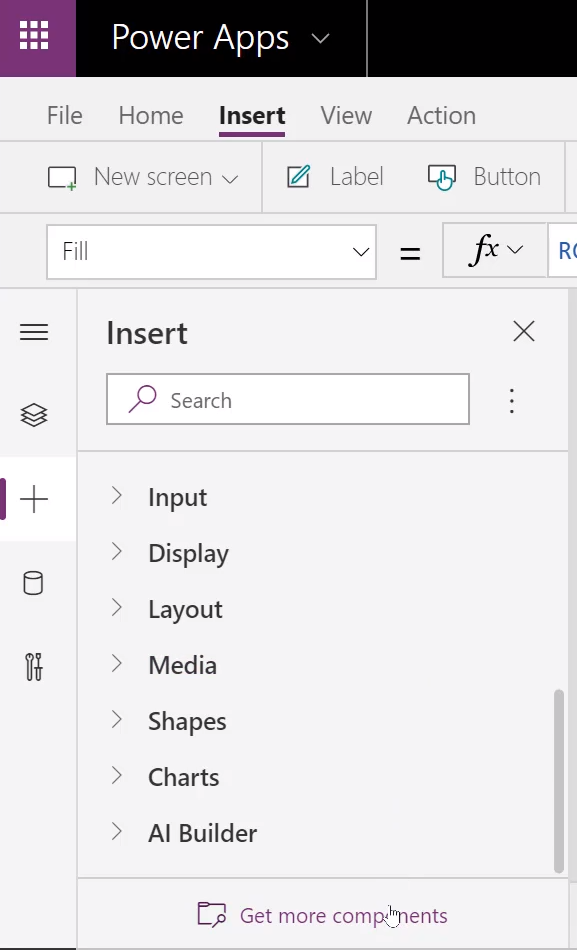Insert a Button from the ribbon

pos(484,177)
